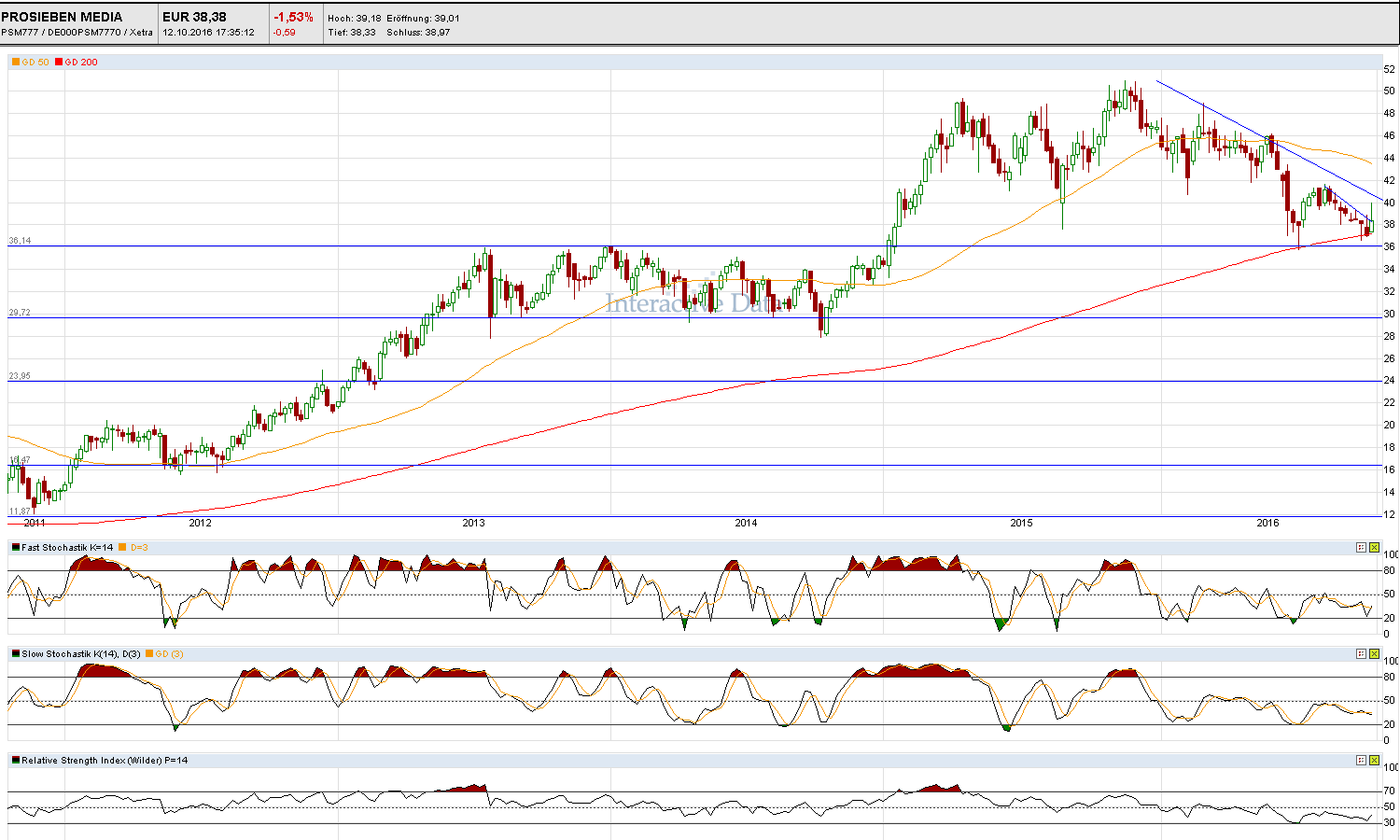Remove the Relative Strength Index panel
The height and width of the screenshot is (840, 1400).
point(1374,761)
